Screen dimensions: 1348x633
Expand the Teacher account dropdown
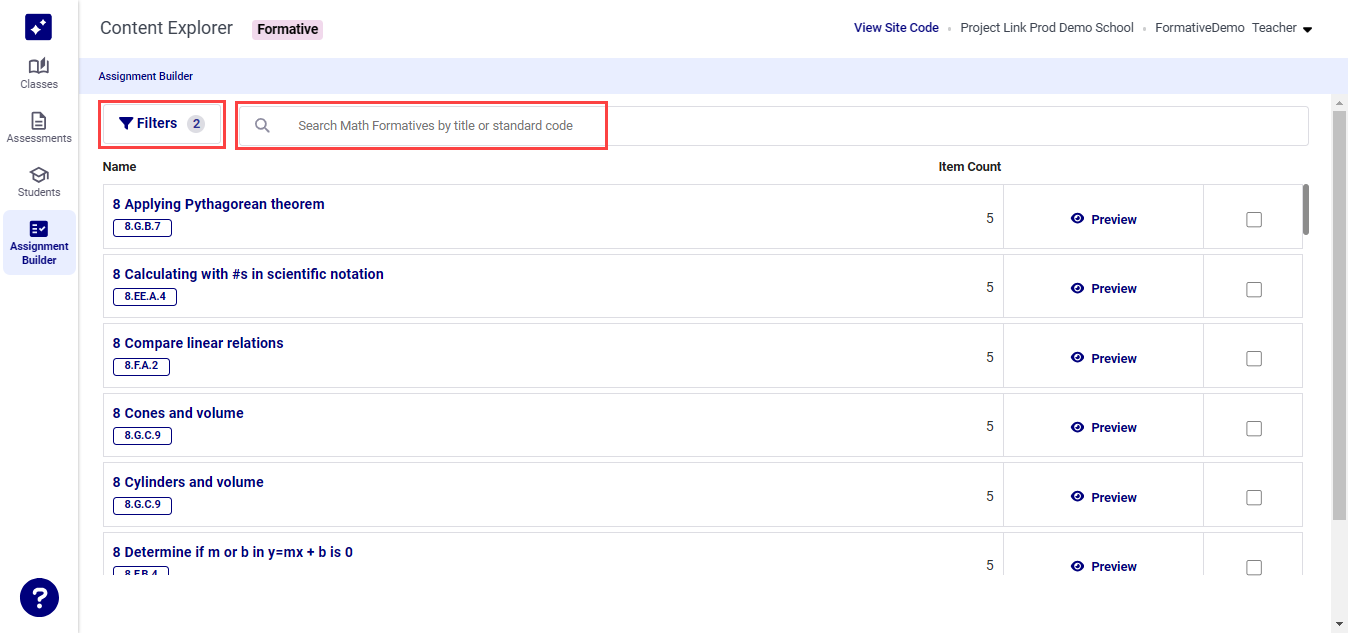pyautogui.click(x=1283, y=27)
